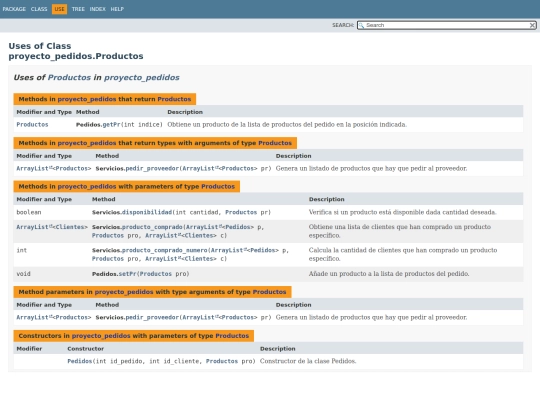
Task: Open proyecto_pedidos link in 'Uses of' heading
Action: (142, 77)
